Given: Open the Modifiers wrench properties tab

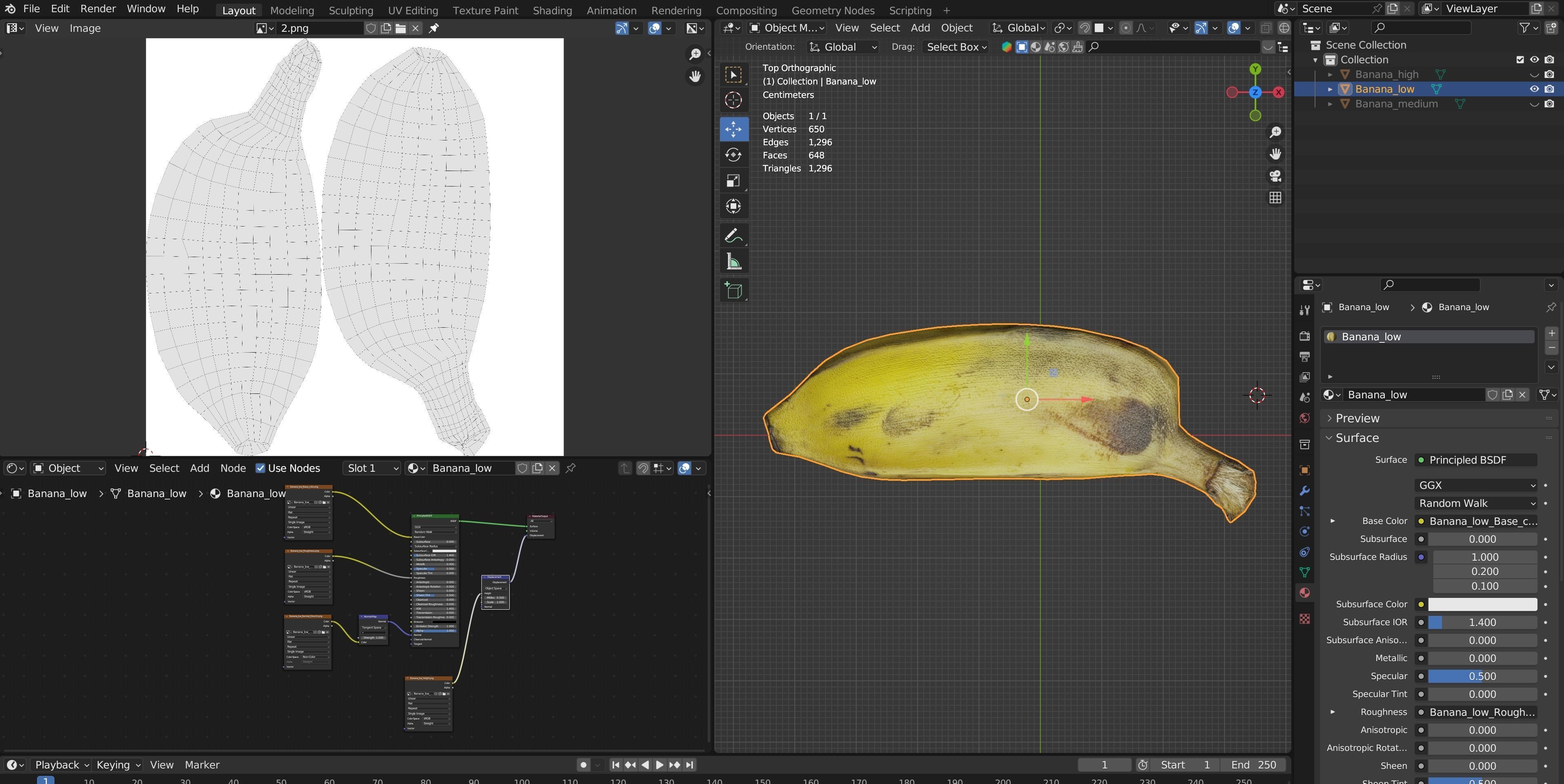Looking at the screenshot, I should 1304,491.
